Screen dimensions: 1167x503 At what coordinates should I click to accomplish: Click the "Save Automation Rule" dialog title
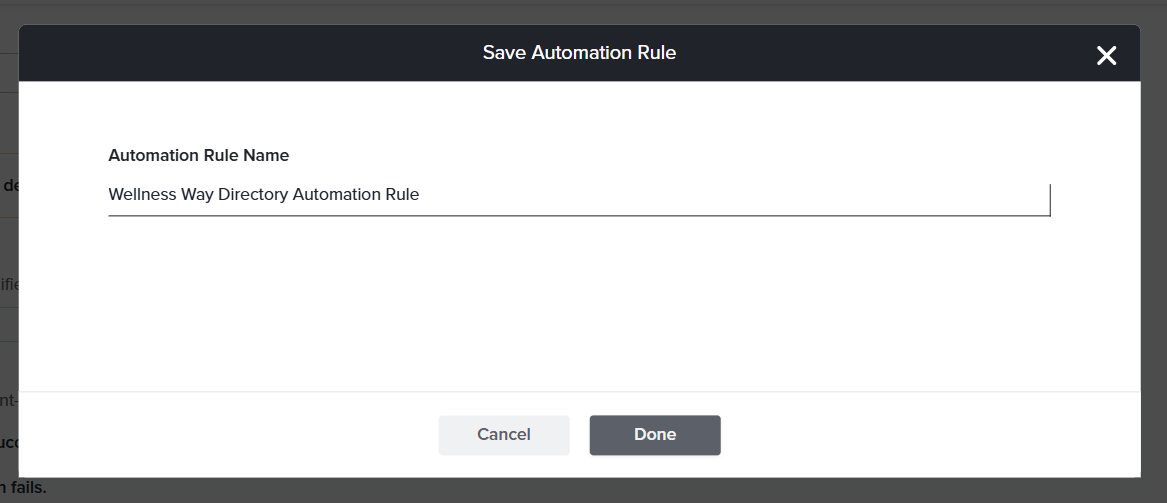[x=579, y=53]
